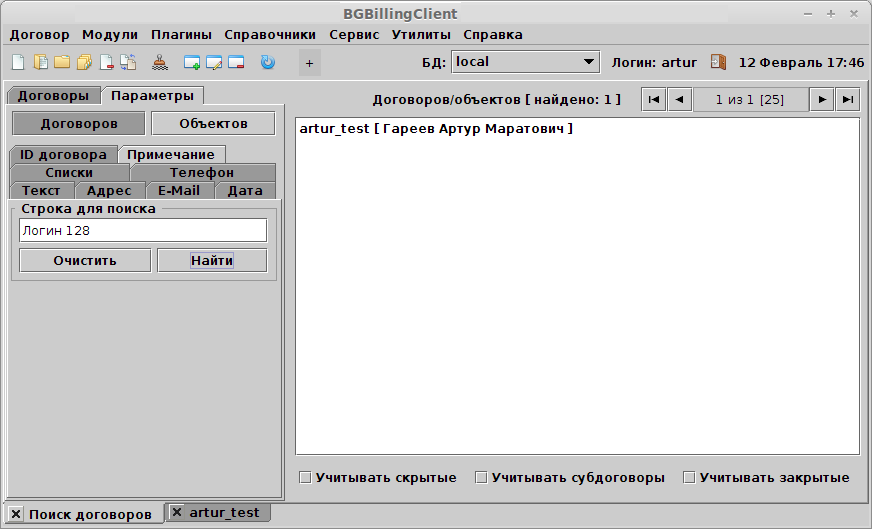
Task: Click the search string input field
Action: tap(142, 231)
